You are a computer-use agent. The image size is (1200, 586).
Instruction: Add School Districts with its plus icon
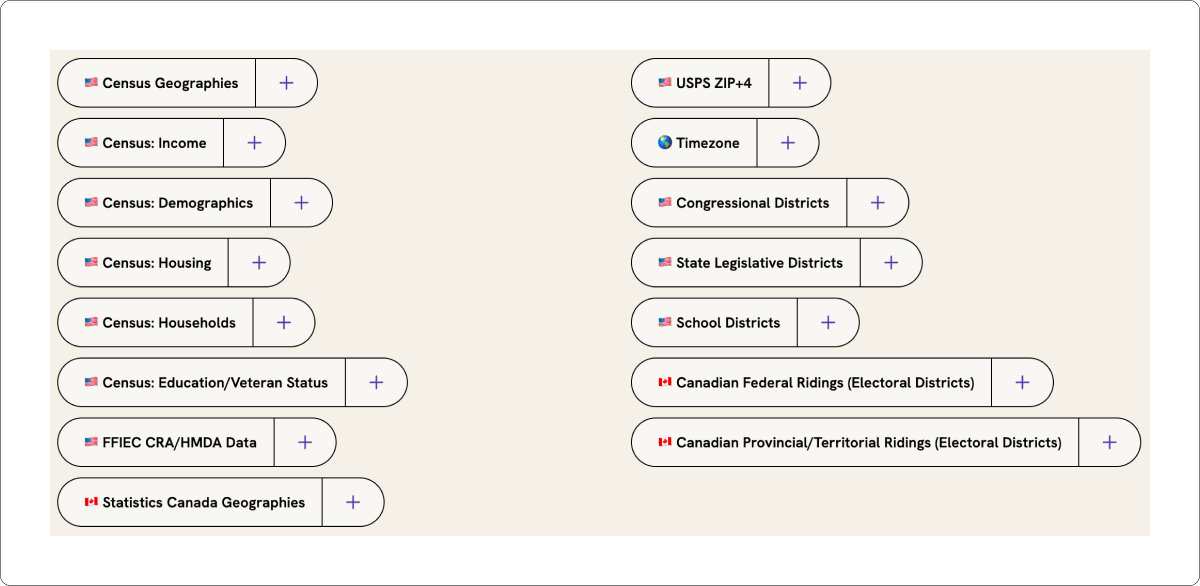828,323
